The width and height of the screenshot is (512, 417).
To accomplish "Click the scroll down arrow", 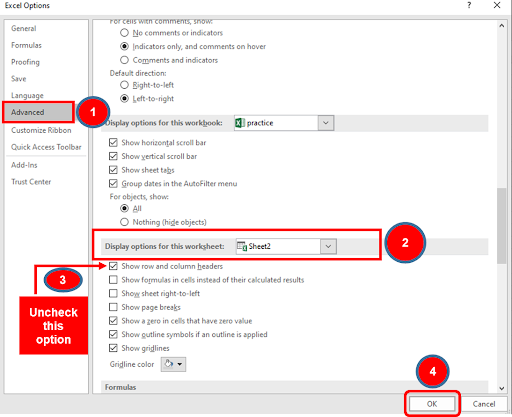I will tap(501, 388).
